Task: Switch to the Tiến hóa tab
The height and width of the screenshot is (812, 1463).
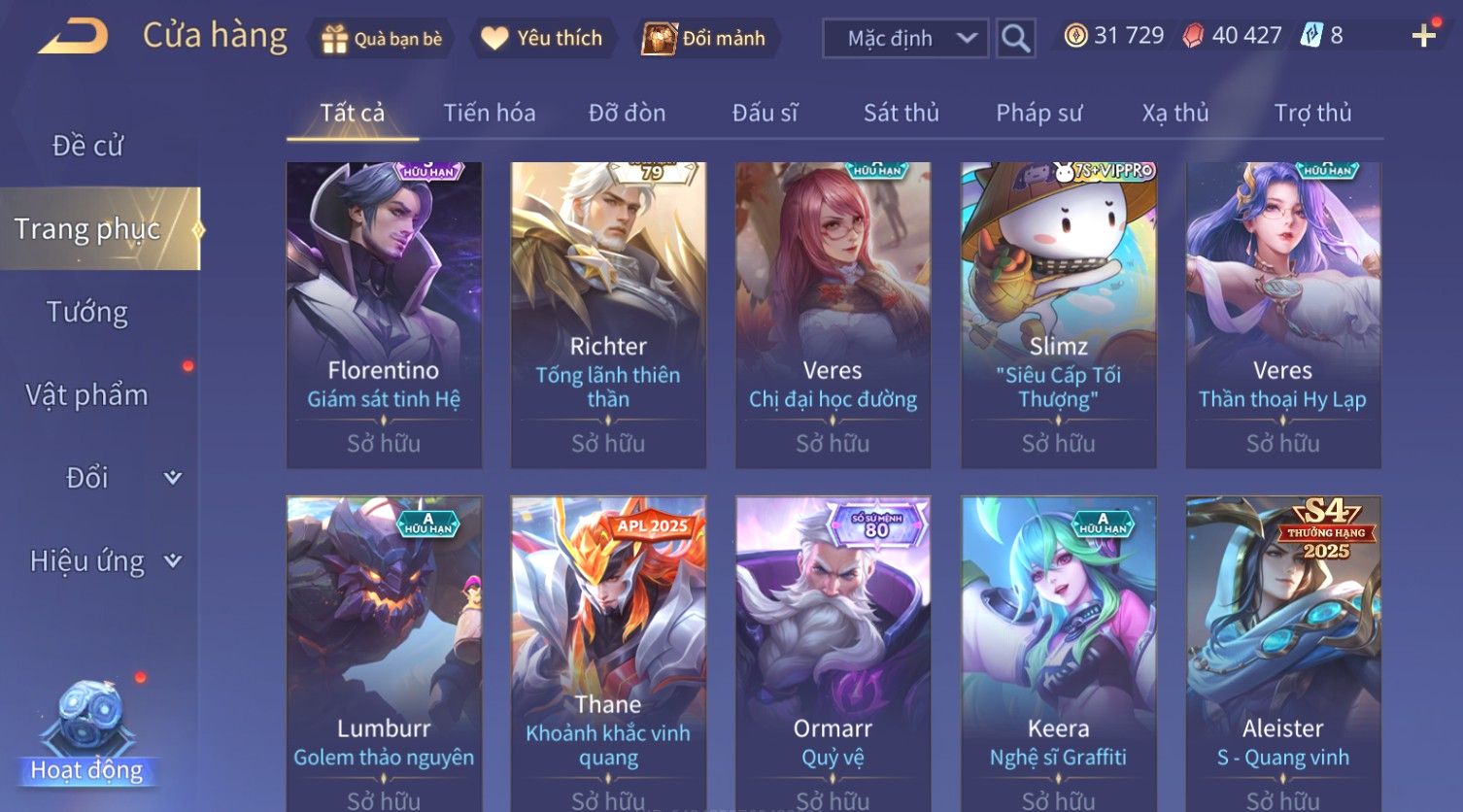Action: [x=489, y=113]
